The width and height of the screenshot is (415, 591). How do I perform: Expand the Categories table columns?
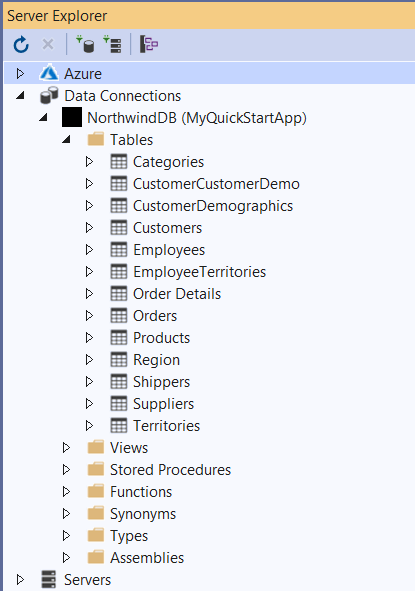(x=89, y=161)
